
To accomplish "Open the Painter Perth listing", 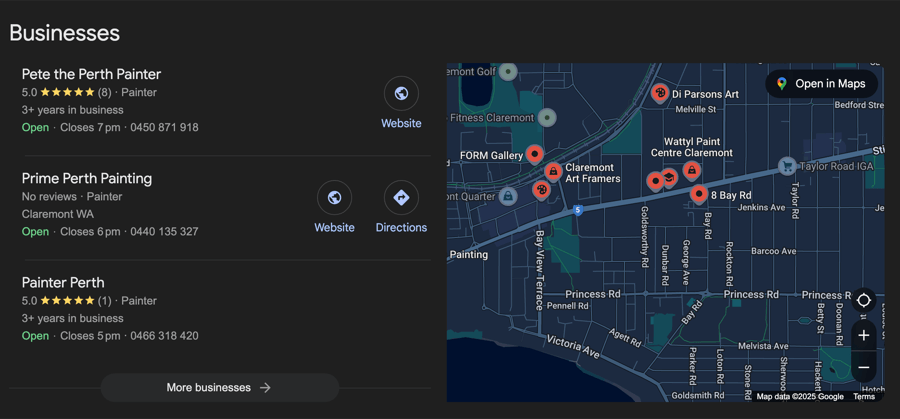I will point(63,282).
